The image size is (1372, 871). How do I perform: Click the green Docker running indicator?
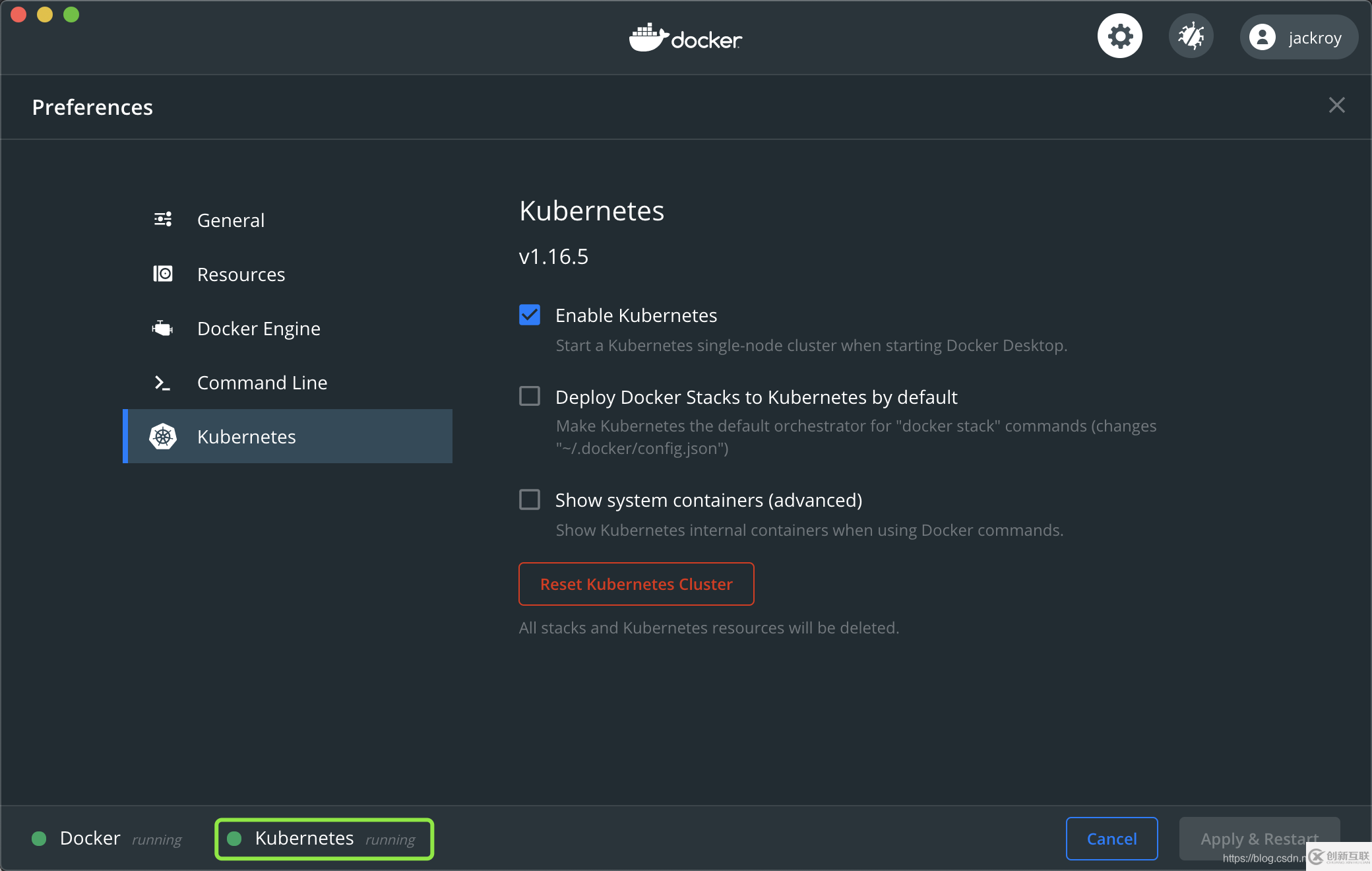(39, 838)
